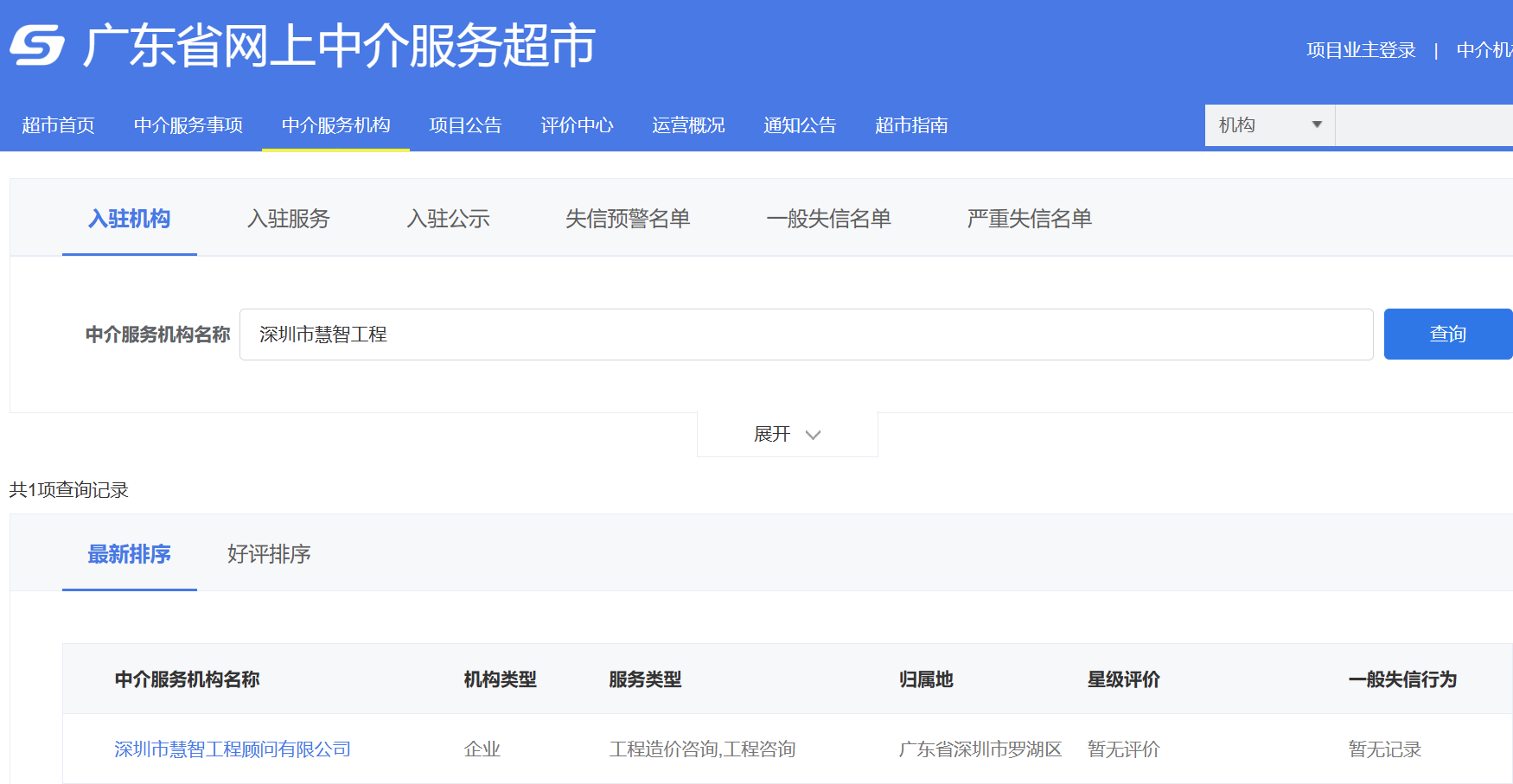Click the 项目业主登录 link
Screen dimensions: 1513x784
1361,50
